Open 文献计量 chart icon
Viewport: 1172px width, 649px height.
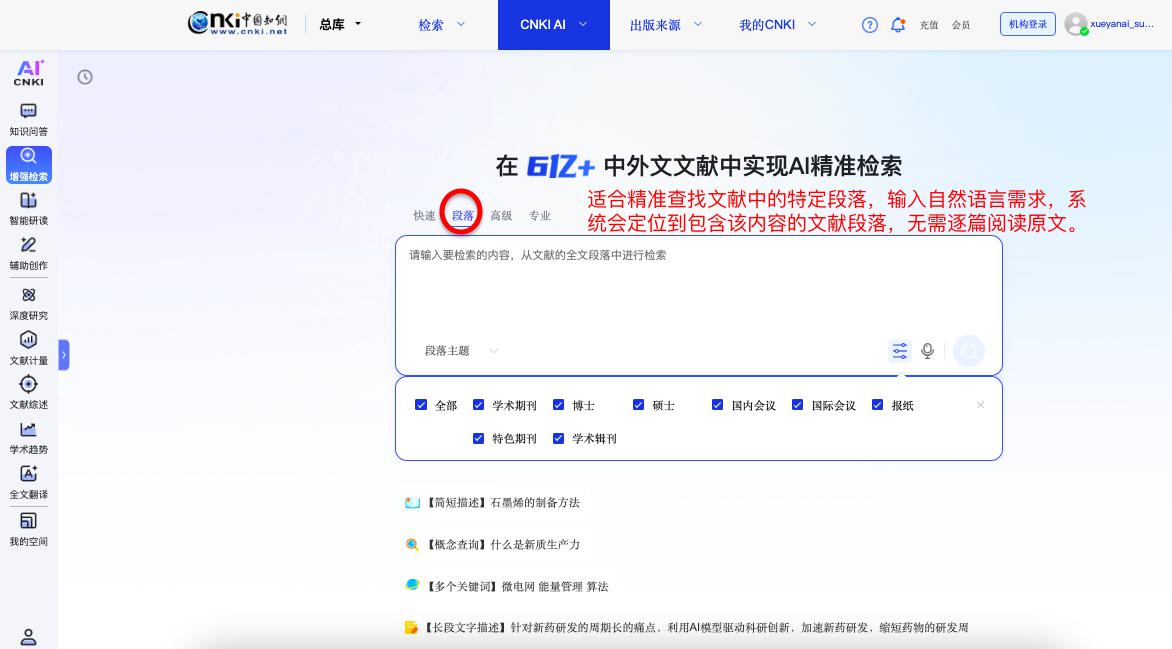(x=28, y=347)
